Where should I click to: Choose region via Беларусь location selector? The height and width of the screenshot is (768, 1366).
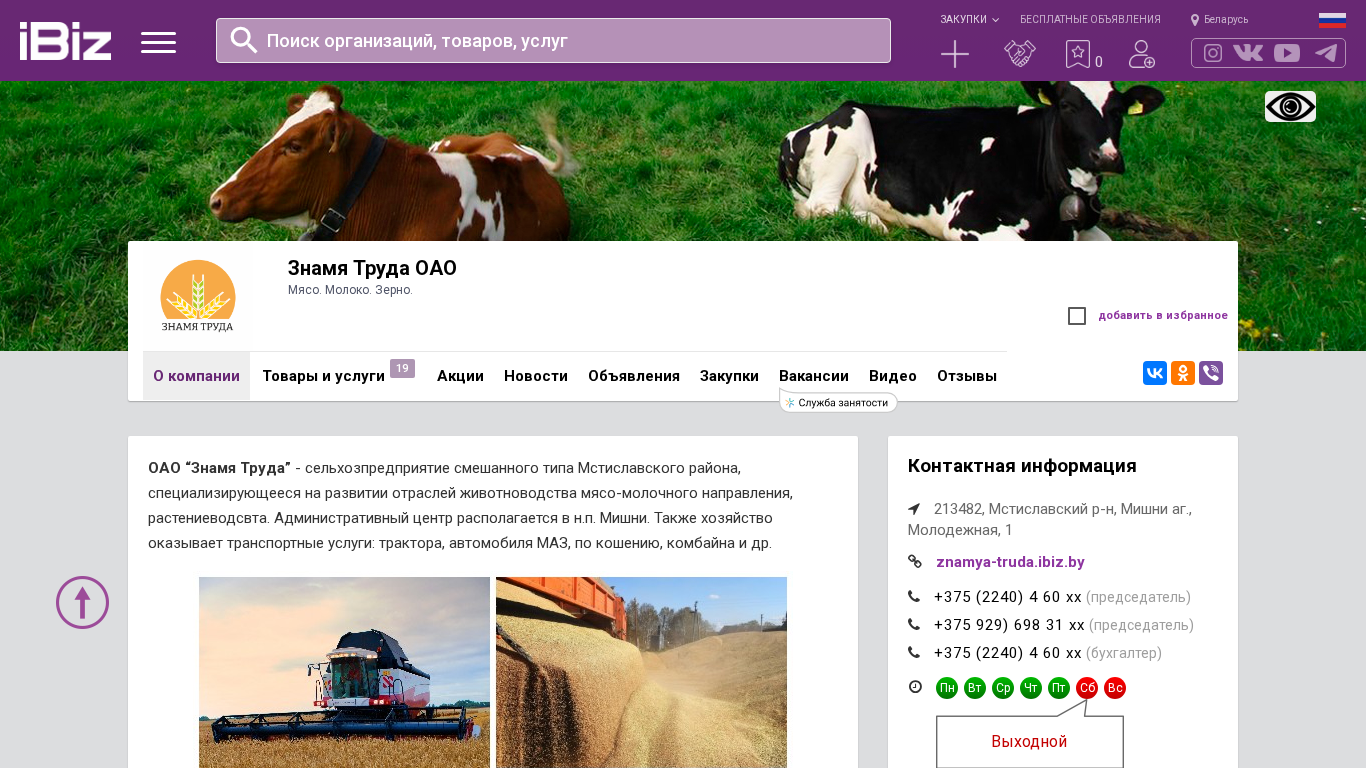click(1219, 20)
